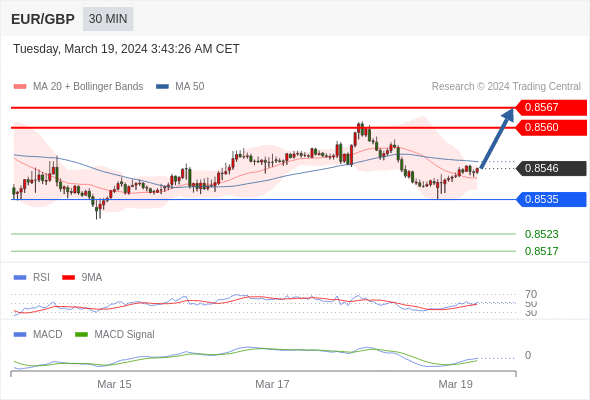Click the 0.8517 support level label

[x=541, y=251]
